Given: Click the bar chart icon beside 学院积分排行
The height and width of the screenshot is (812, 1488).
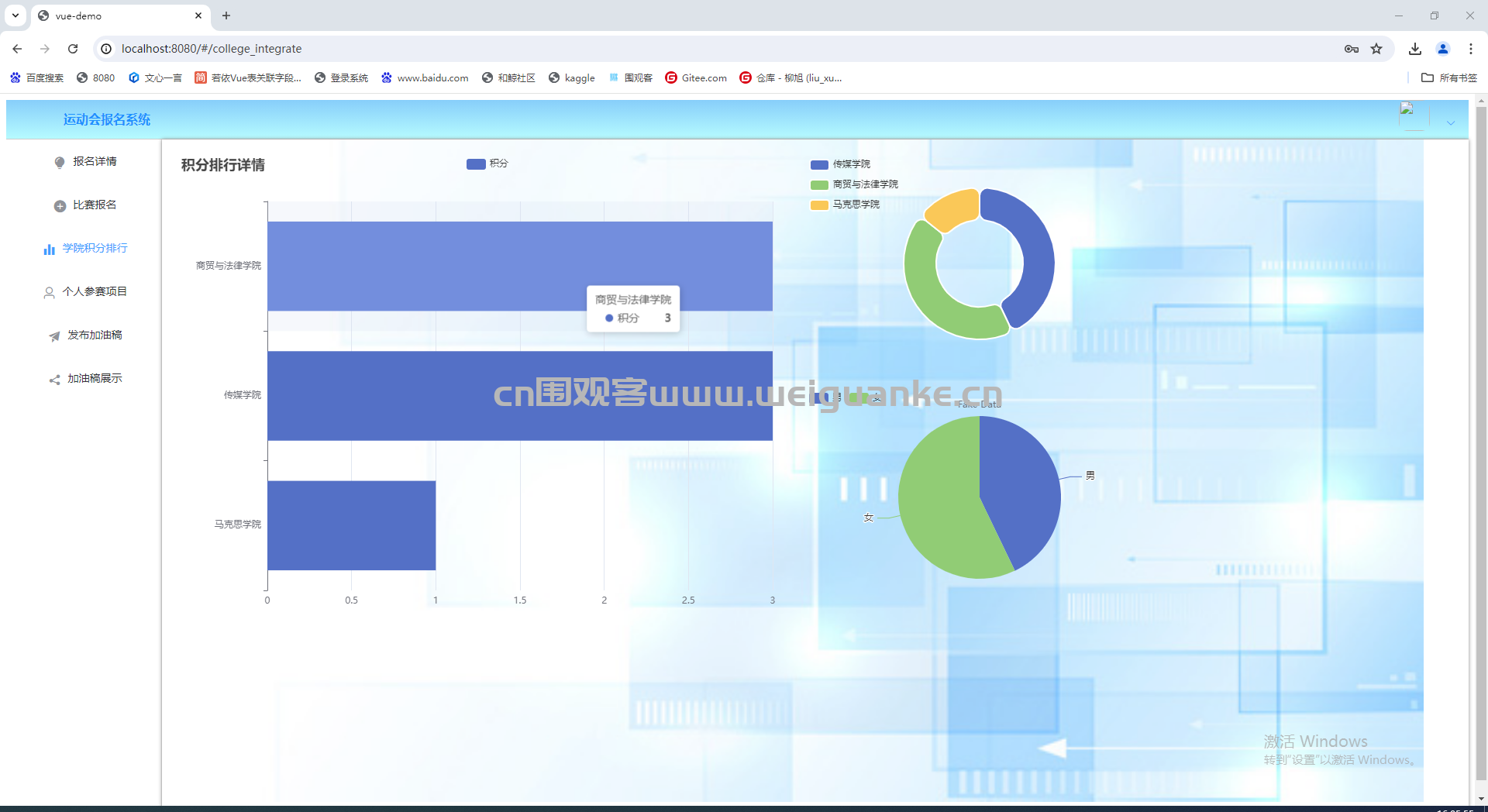Looking at the screenshot, I should [x=49, y=249].
